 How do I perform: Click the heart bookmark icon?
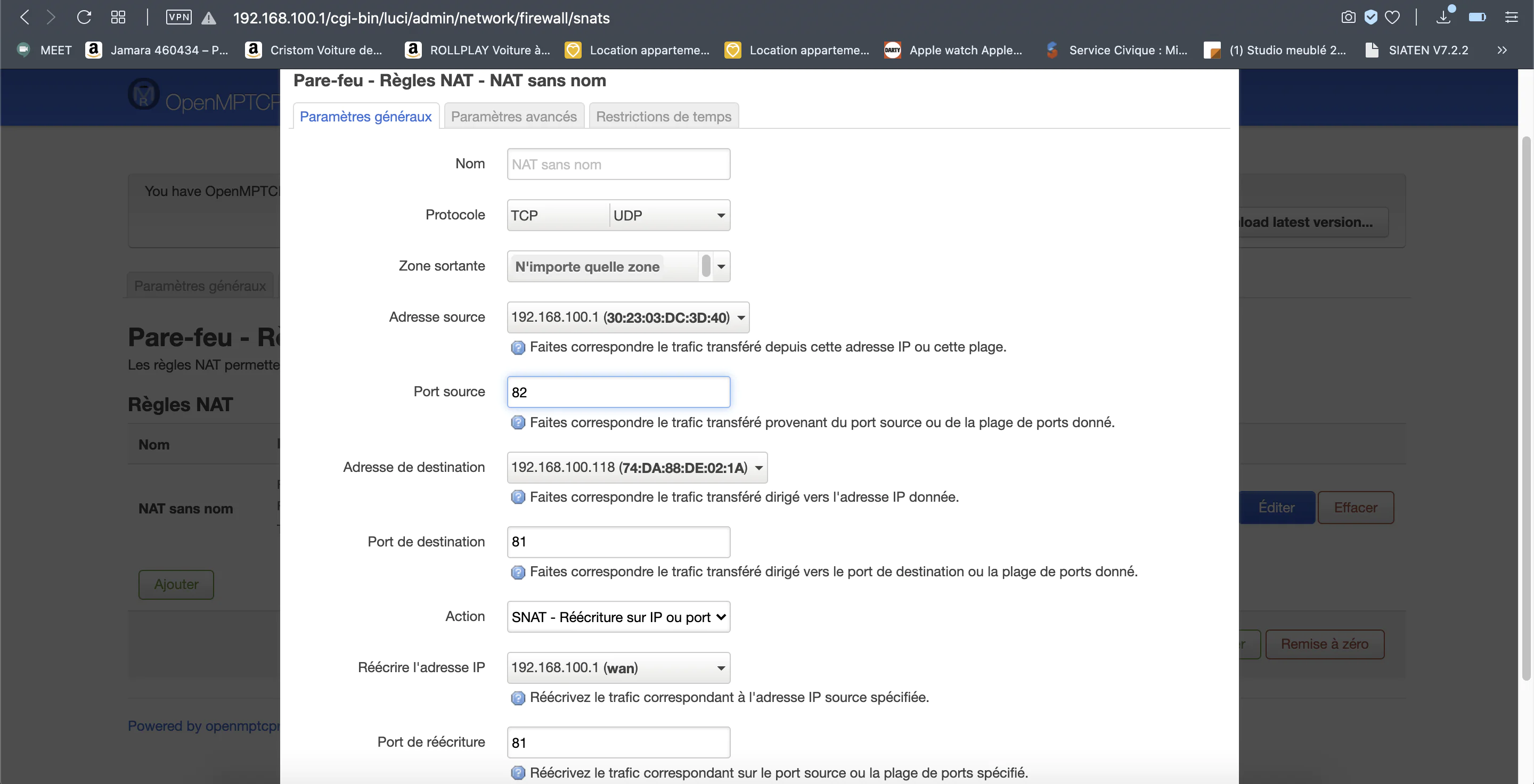(x=1392, y=17)
